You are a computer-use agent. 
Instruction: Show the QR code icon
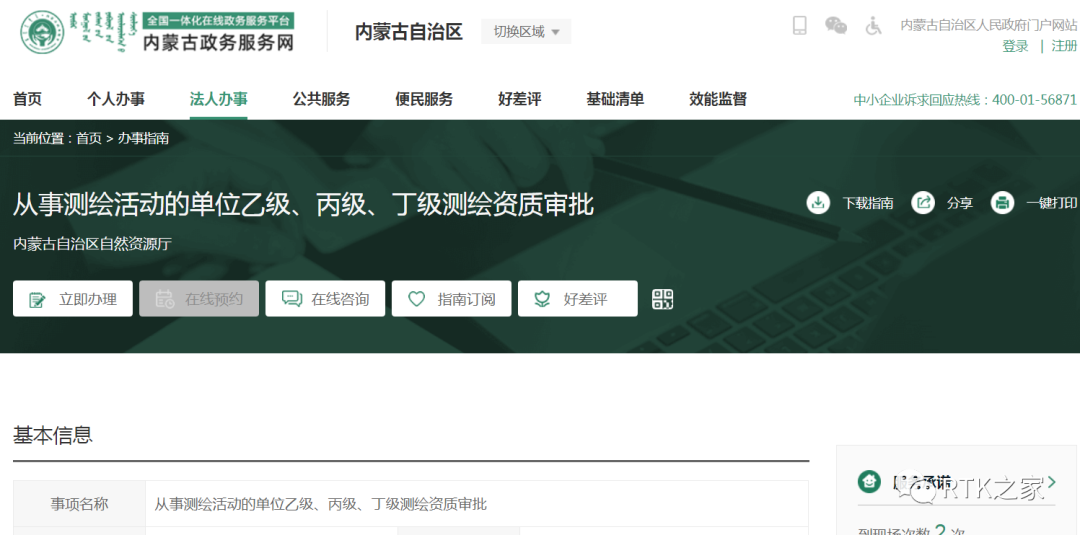click(x=662, y=299)
